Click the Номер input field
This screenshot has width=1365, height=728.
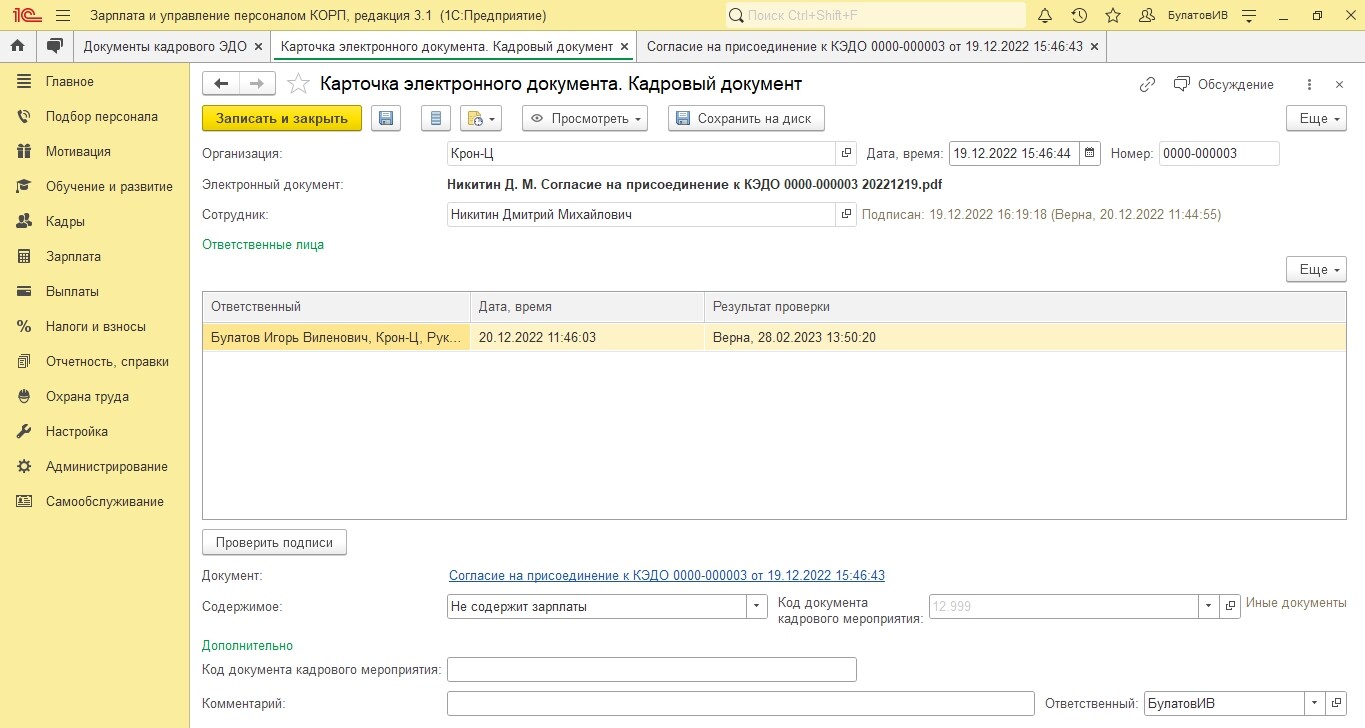click(x=1219, y=153)
